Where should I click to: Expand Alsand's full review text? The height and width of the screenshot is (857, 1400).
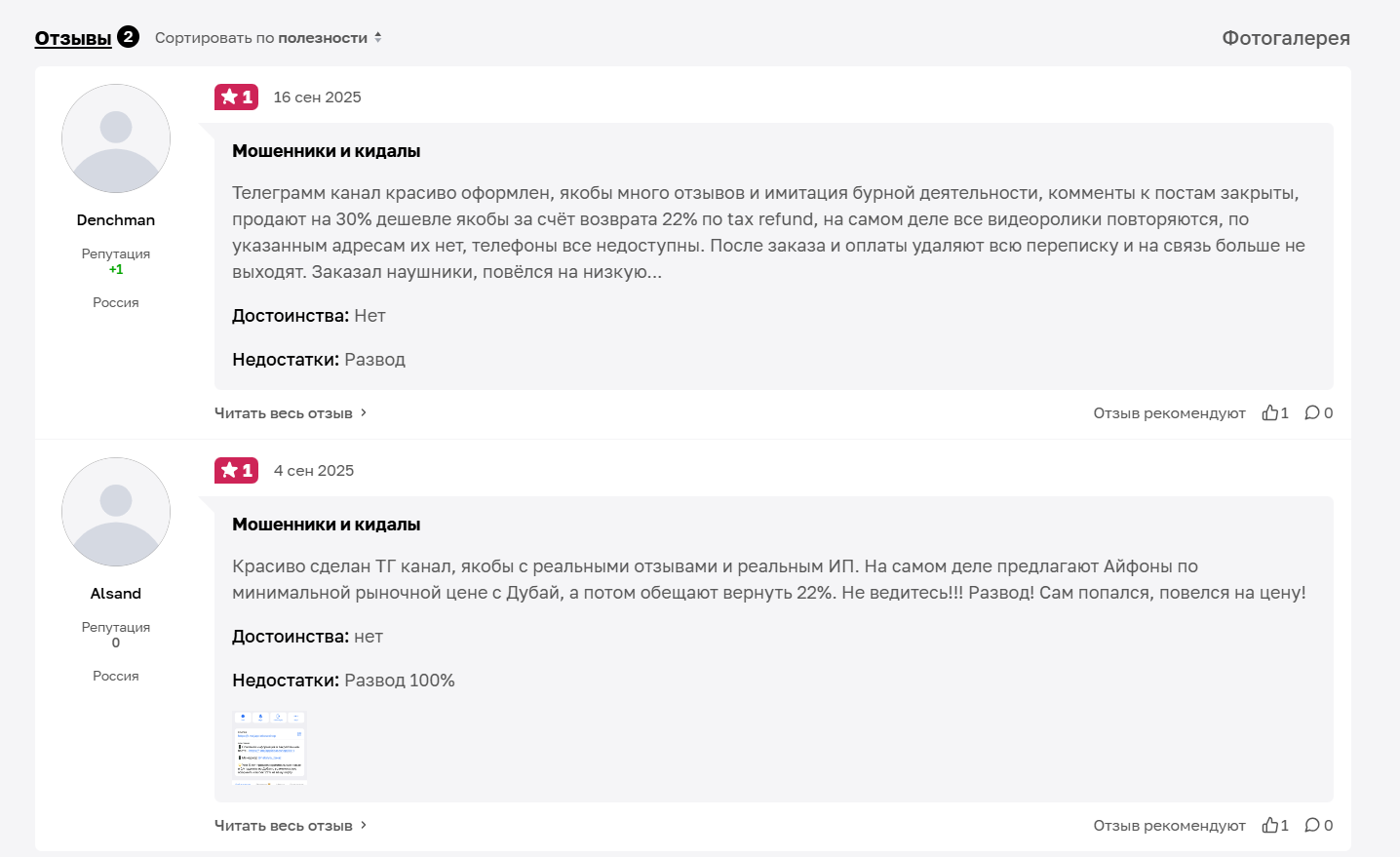coord(284,825)
